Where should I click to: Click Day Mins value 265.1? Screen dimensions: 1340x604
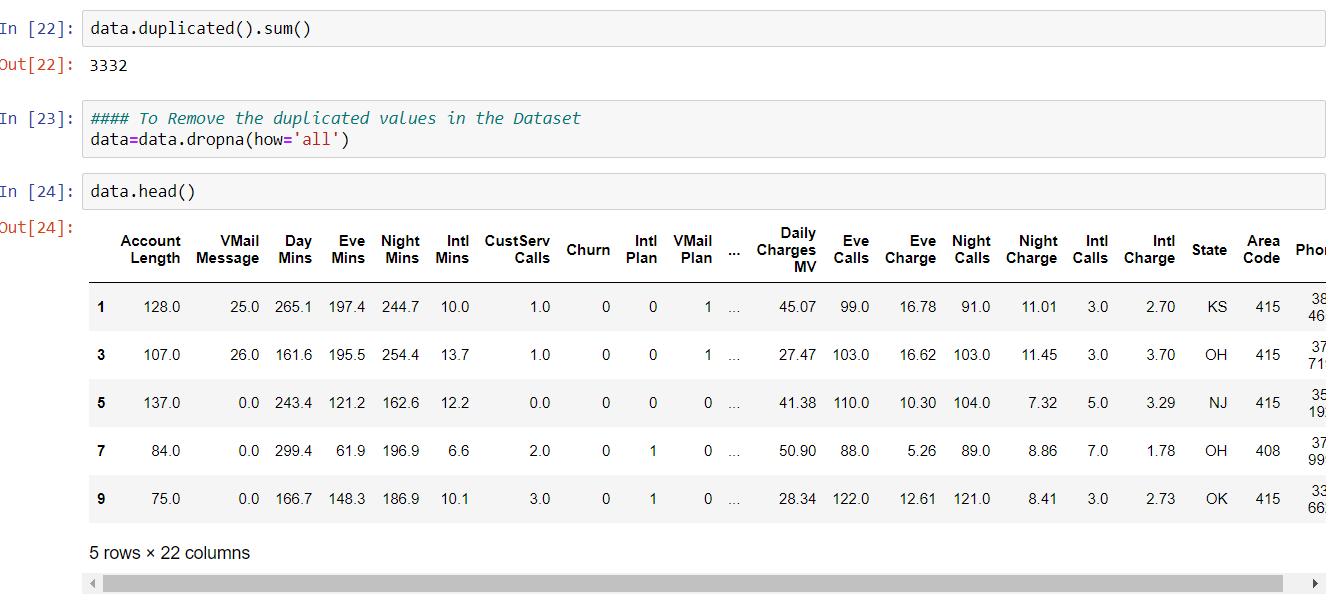point(294,307)
